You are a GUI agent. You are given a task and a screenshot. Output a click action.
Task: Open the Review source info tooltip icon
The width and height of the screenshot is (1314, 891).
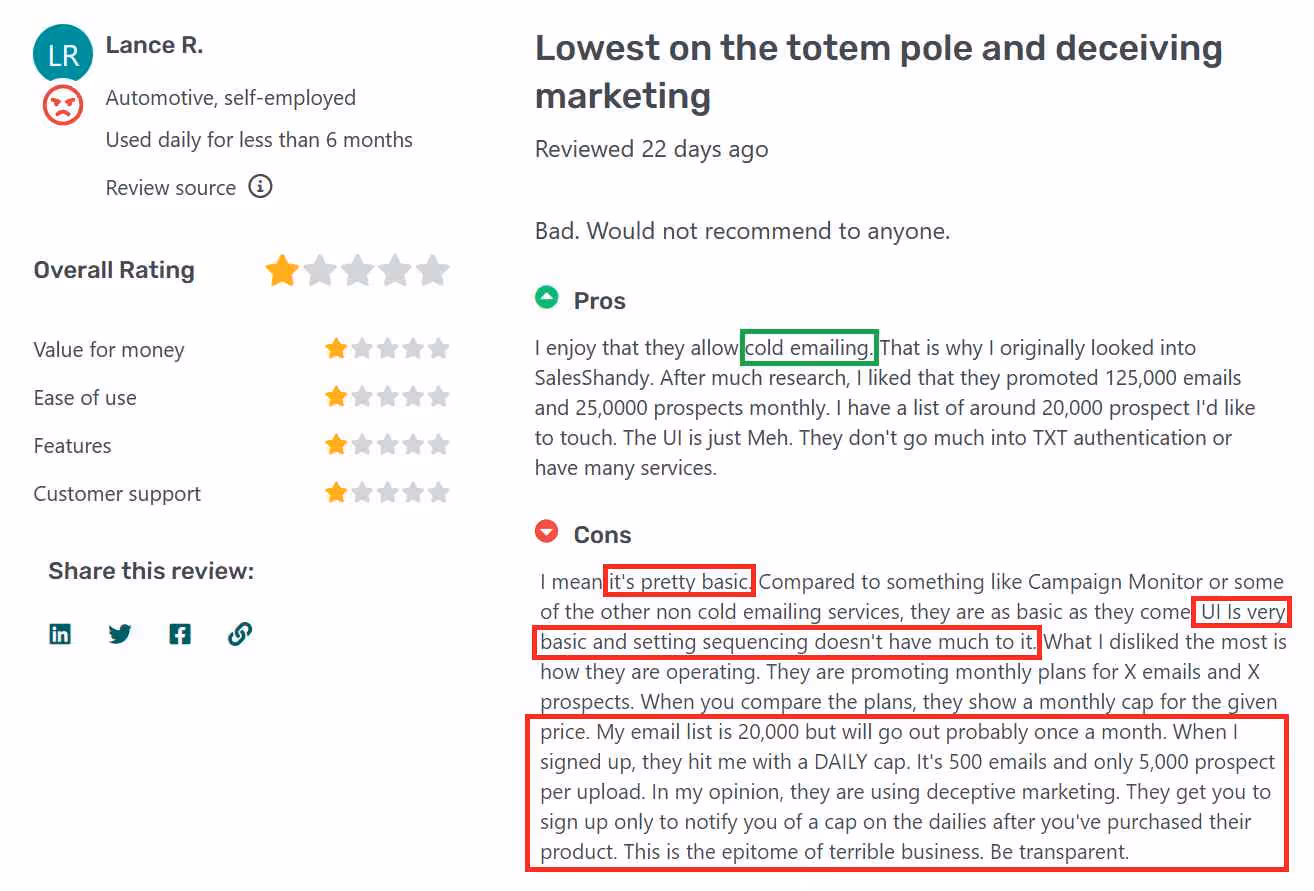259,186
